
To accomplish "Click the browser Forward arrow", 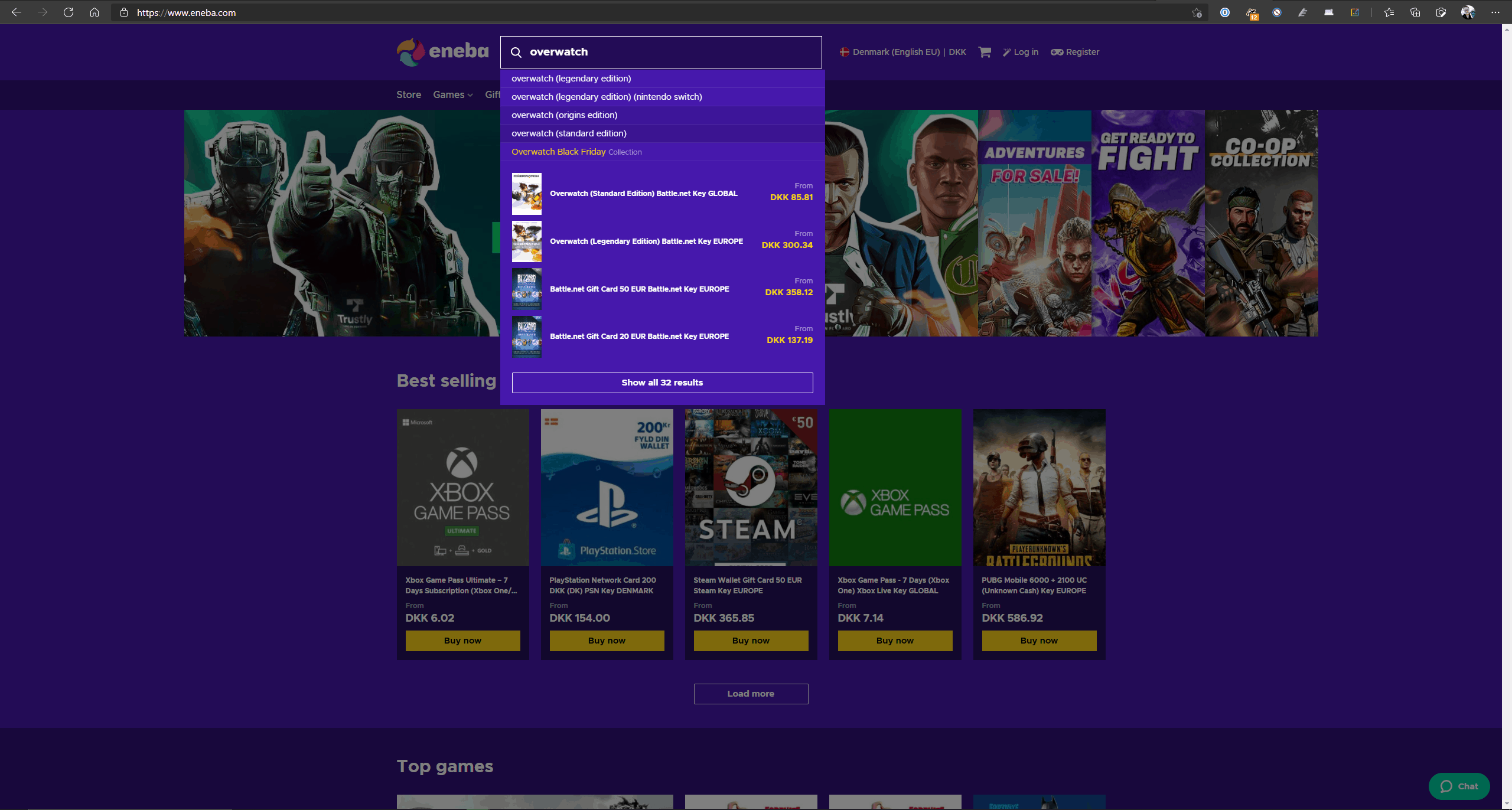I will coord(43,12).
